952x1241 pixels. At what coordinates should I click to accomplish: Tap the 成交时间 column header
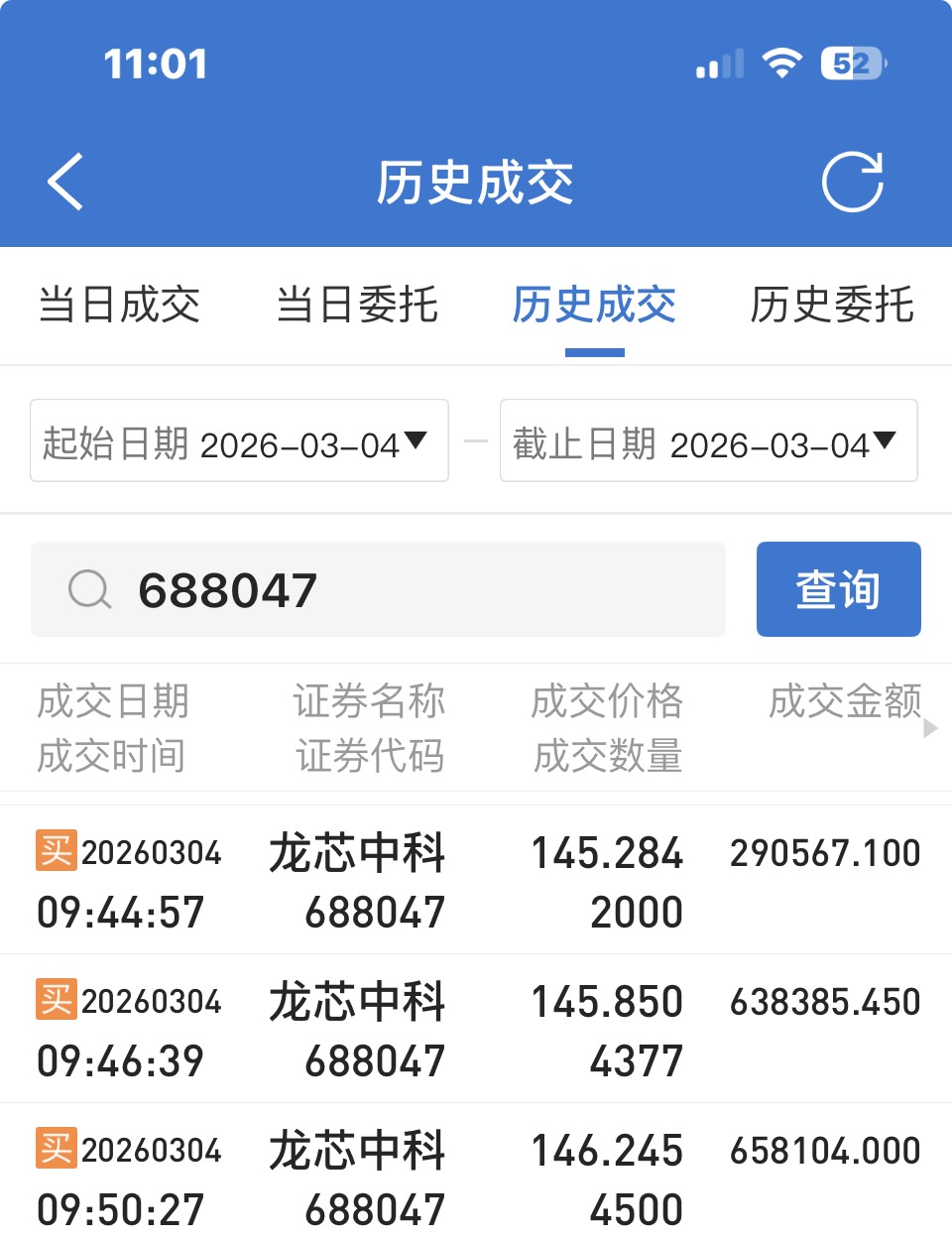112,756
